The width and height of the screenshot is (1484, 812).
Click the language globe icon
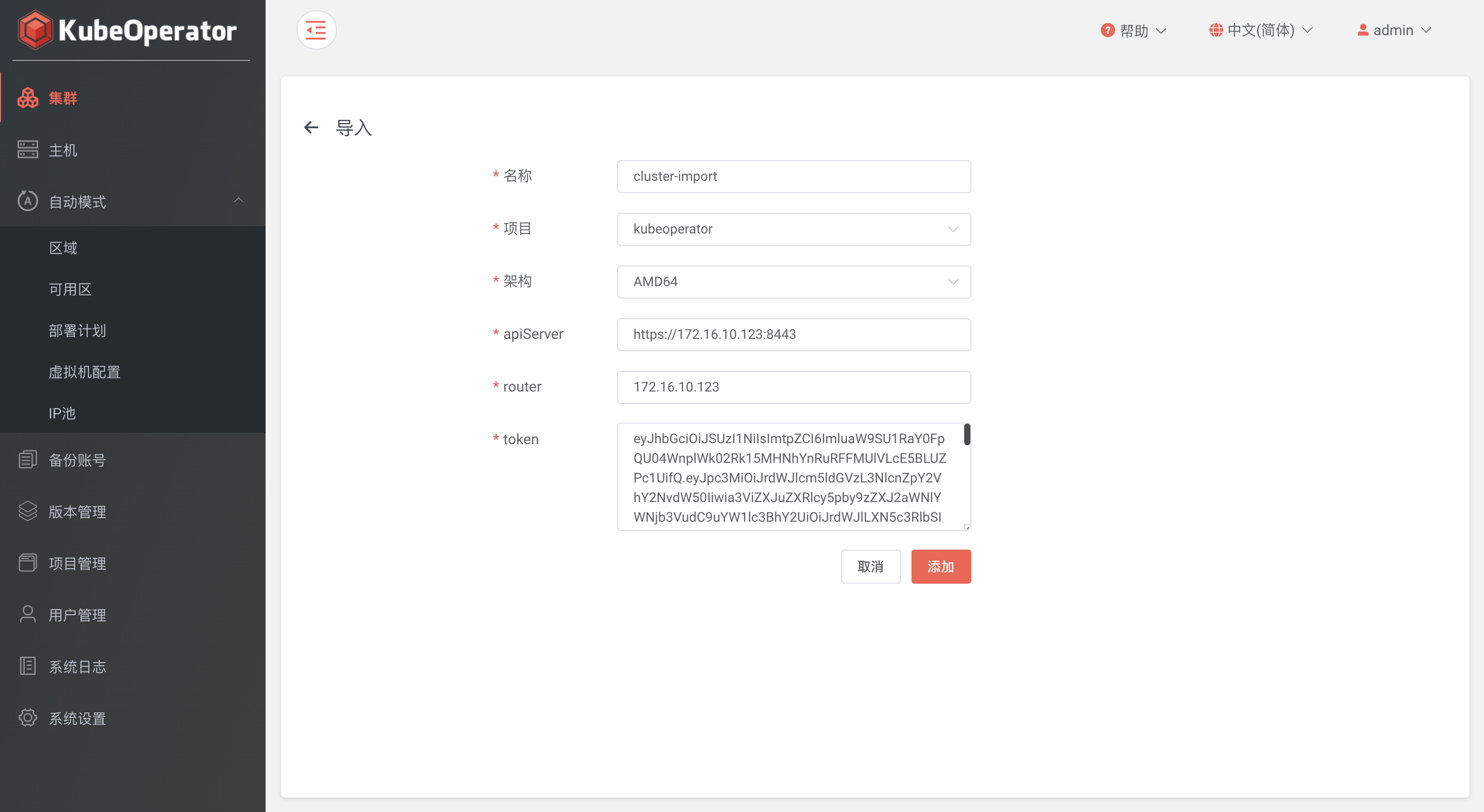(x=1215, y=30)
